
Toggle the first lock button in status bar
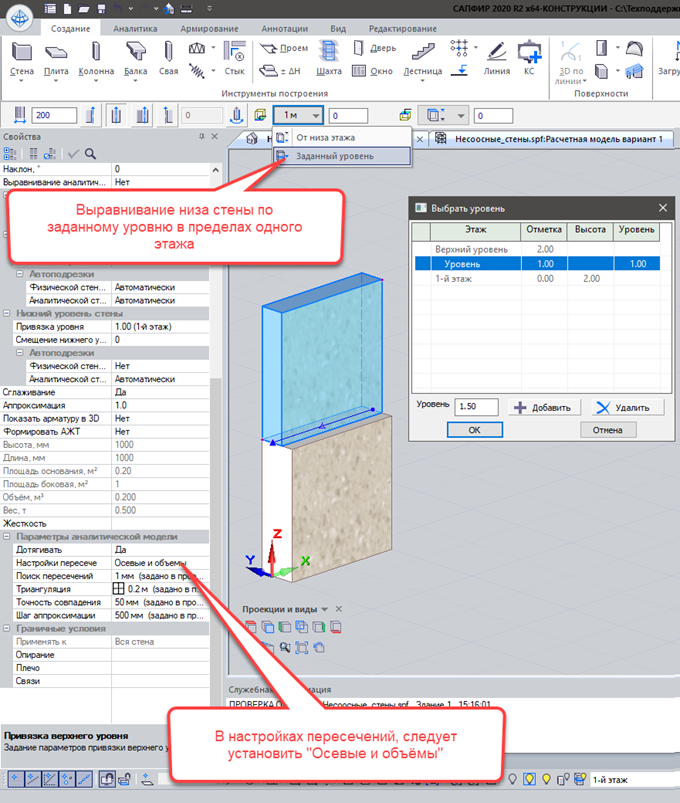pyautogui.click(x=107, y=779)
